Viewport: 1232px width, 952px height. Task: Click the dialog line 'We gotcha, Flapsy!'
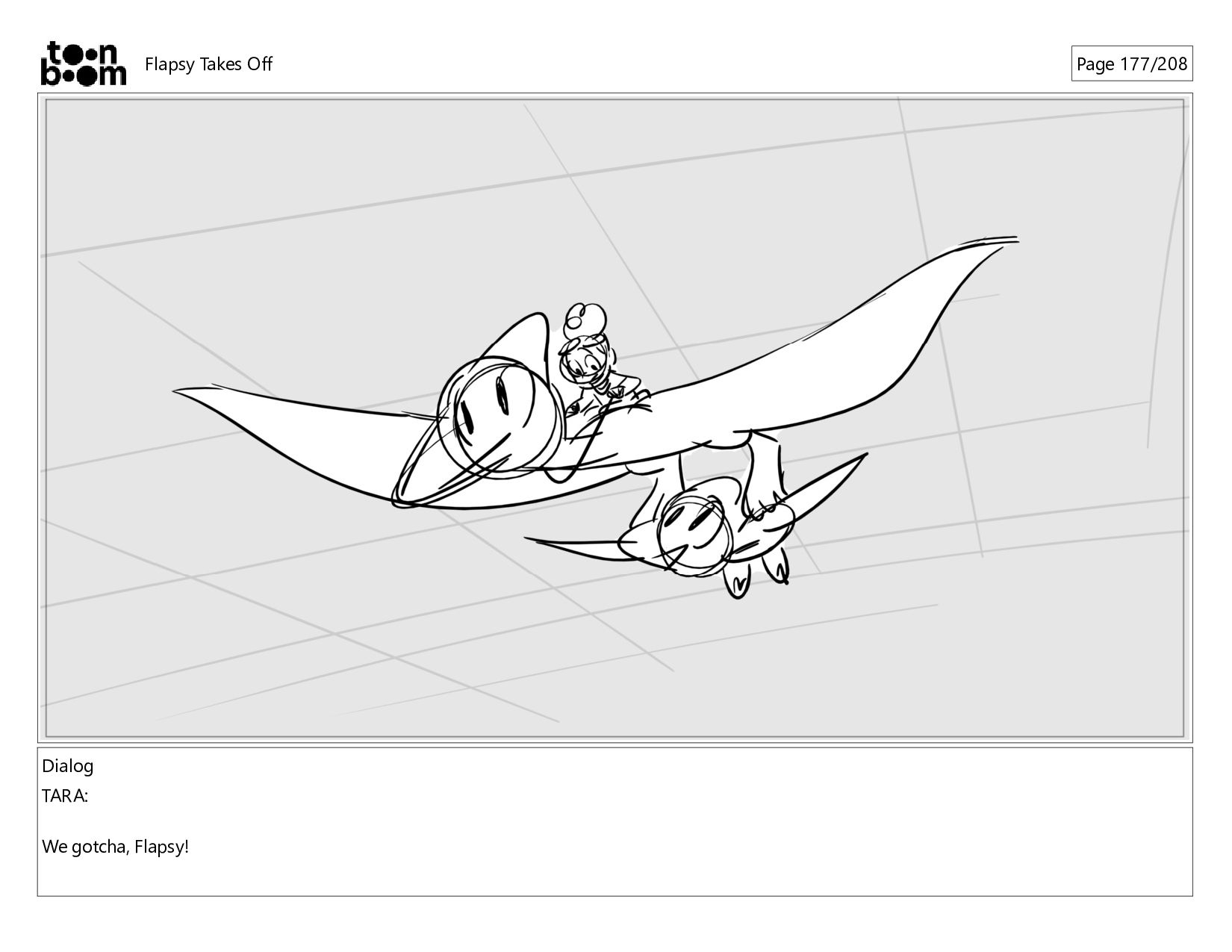pyautogui.click(x=116, y=847)
